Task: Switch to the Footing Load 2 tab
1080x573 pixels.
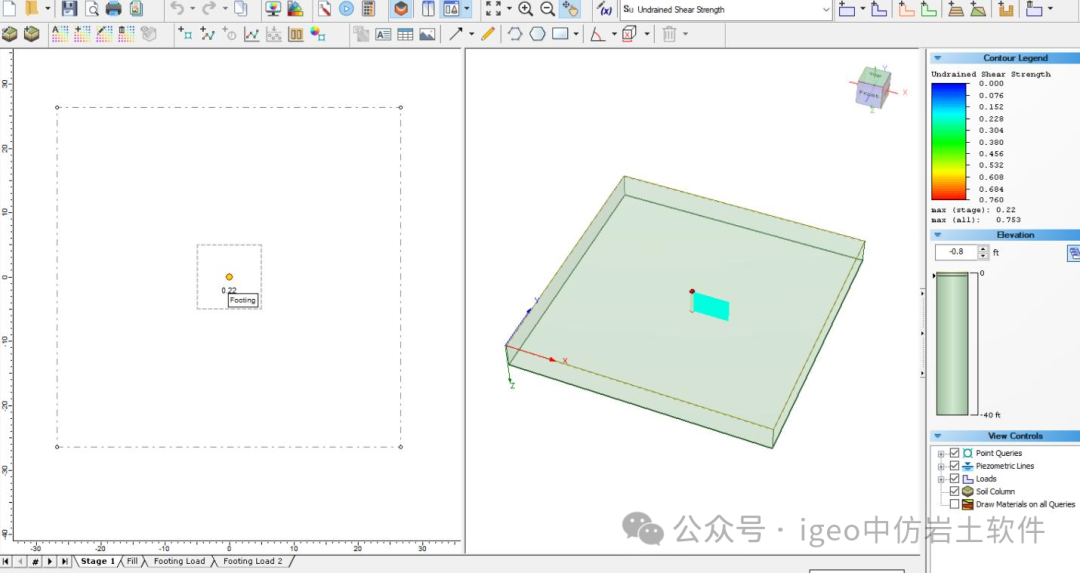Action: click(x=252, y=561)
